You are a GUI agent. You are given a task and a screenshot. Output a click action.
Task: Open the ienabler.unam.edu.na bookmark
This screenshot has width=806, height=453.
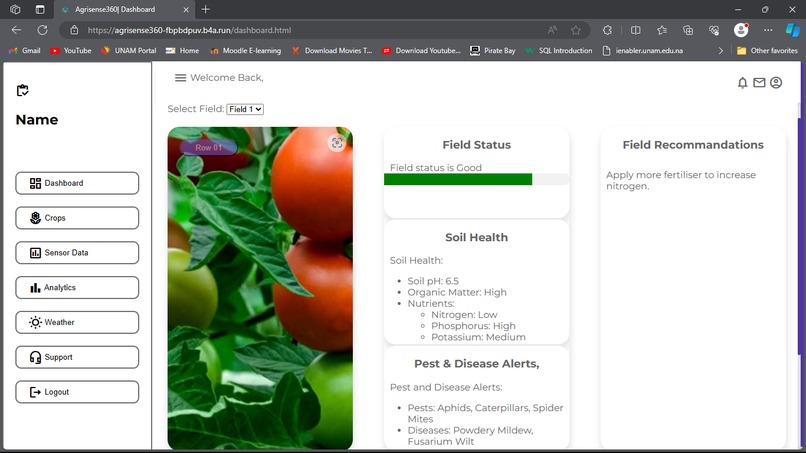(x=643, y=50)
